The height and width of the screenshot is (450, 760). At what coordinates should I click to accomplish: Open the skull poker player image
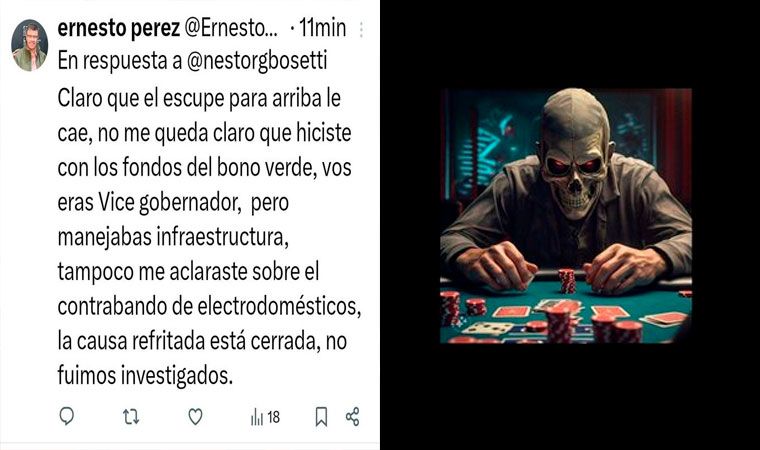[x=566, y=216]
